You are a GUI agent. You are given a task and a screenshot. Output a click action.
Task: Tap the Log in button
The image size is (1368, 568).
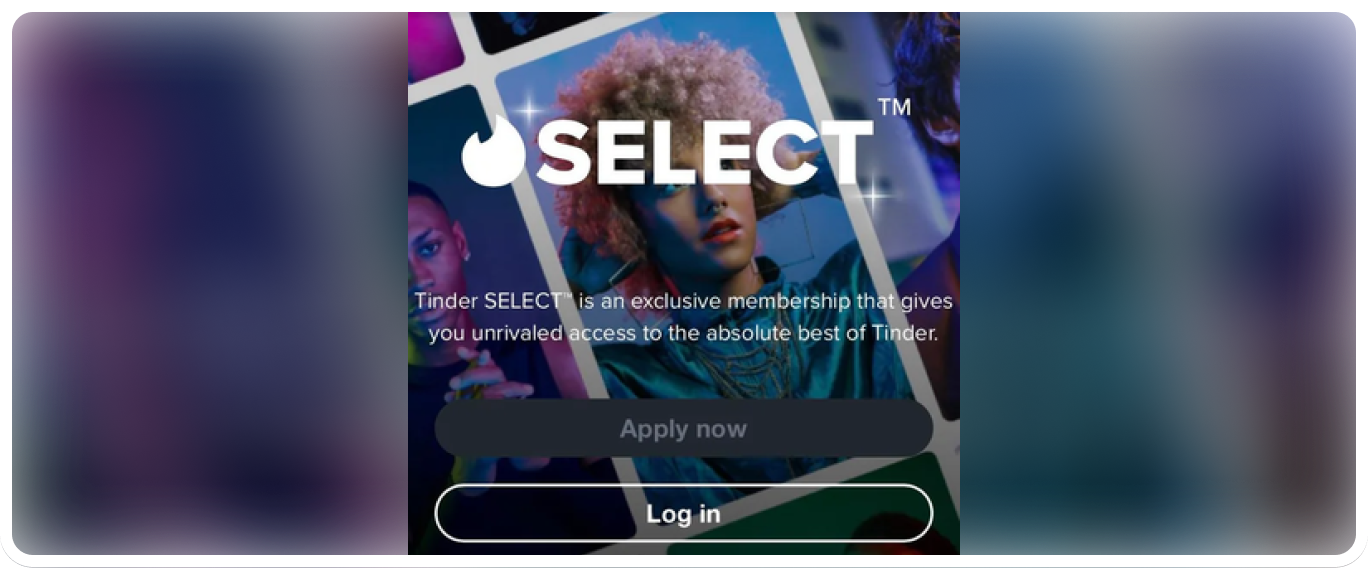click(683, 514)
